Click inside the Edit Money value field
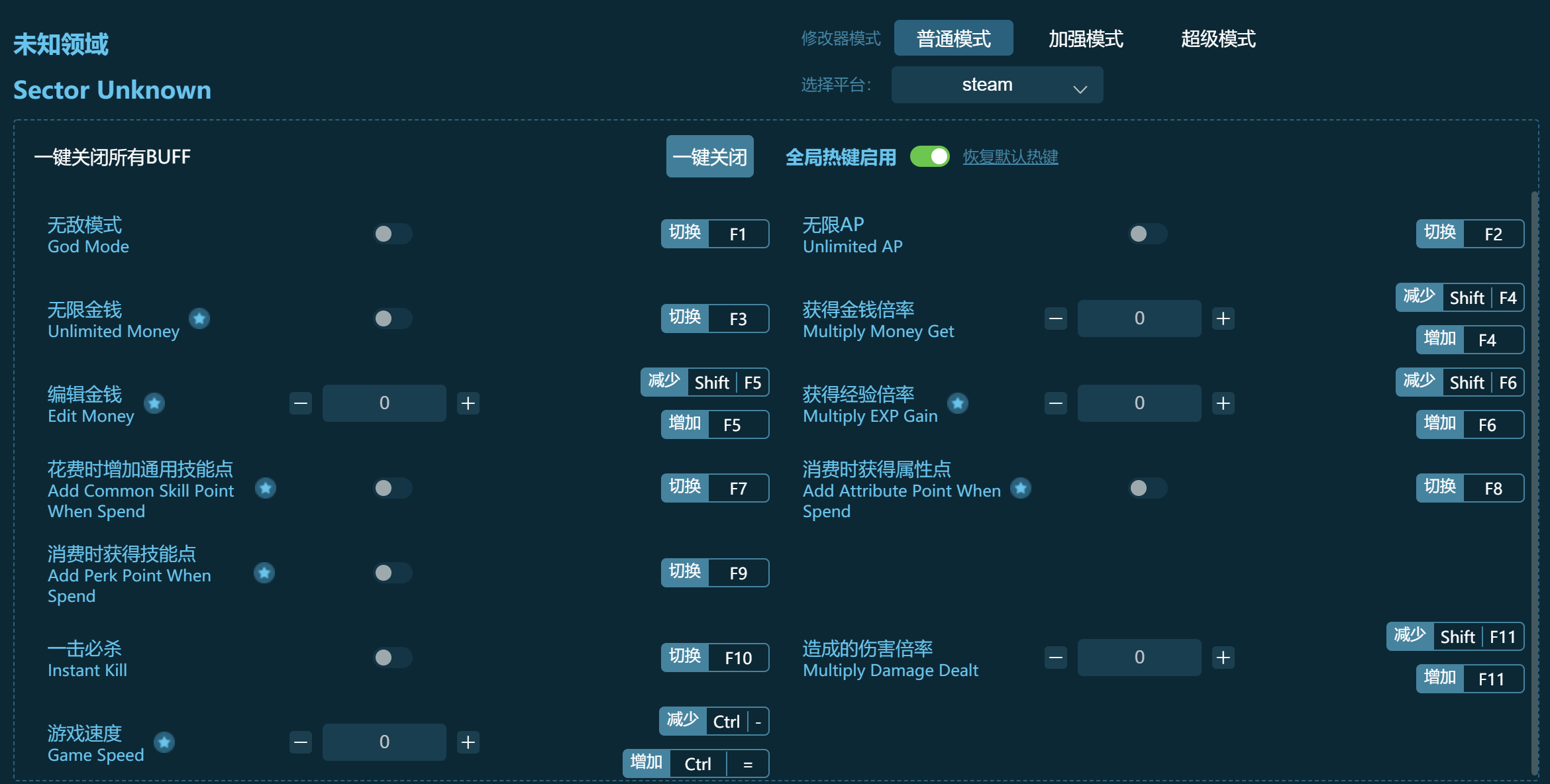Image resolution: width=1550 pixels, height=784 pixels. [x=384, y=403]
